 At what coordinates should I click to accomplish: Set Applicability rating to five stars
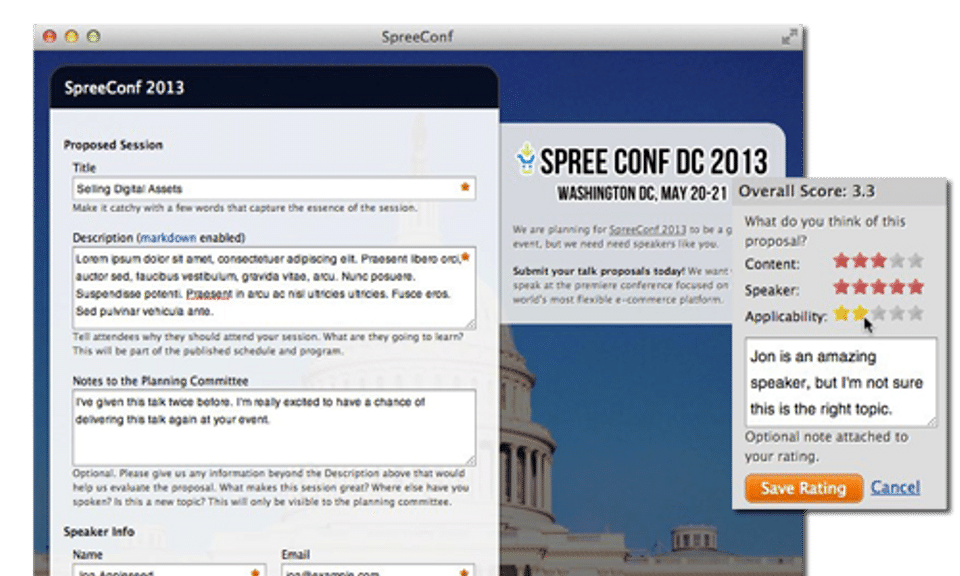point(916,314)
